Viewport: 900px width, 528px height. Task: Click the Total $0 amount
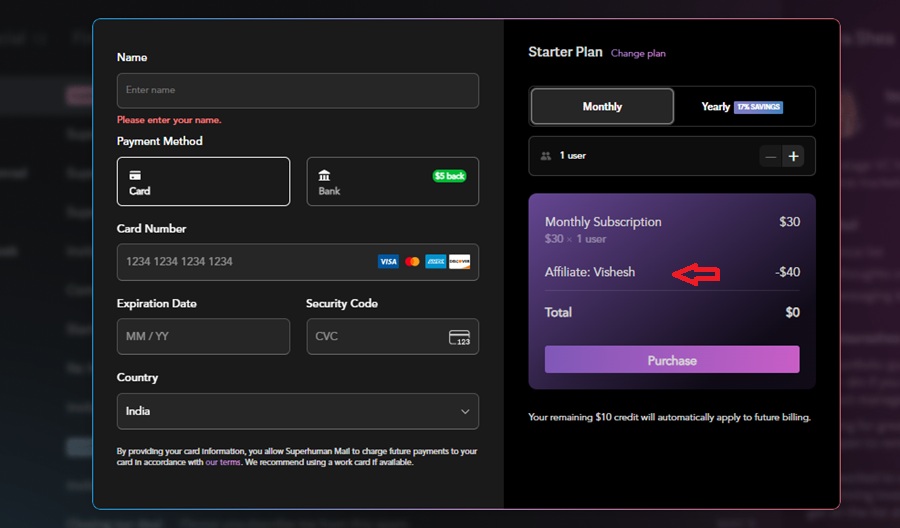(x=792, y=312)
